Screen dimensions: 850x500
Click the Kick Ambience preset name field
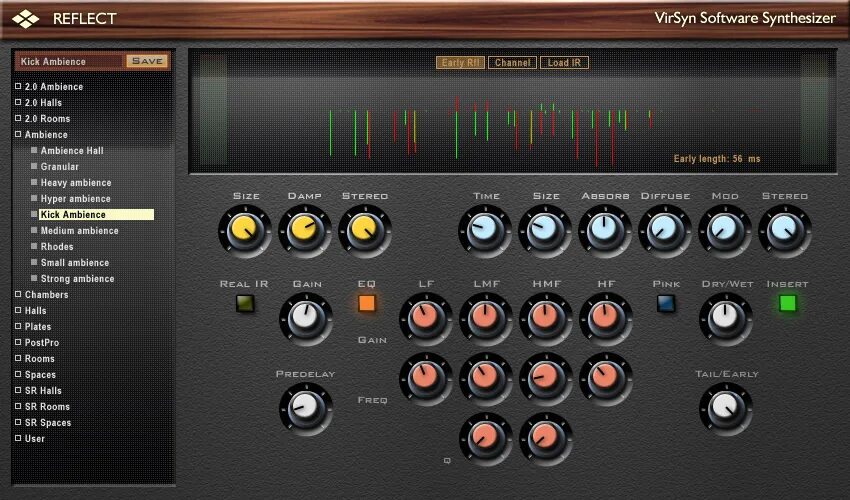click(x=69, y=61)
